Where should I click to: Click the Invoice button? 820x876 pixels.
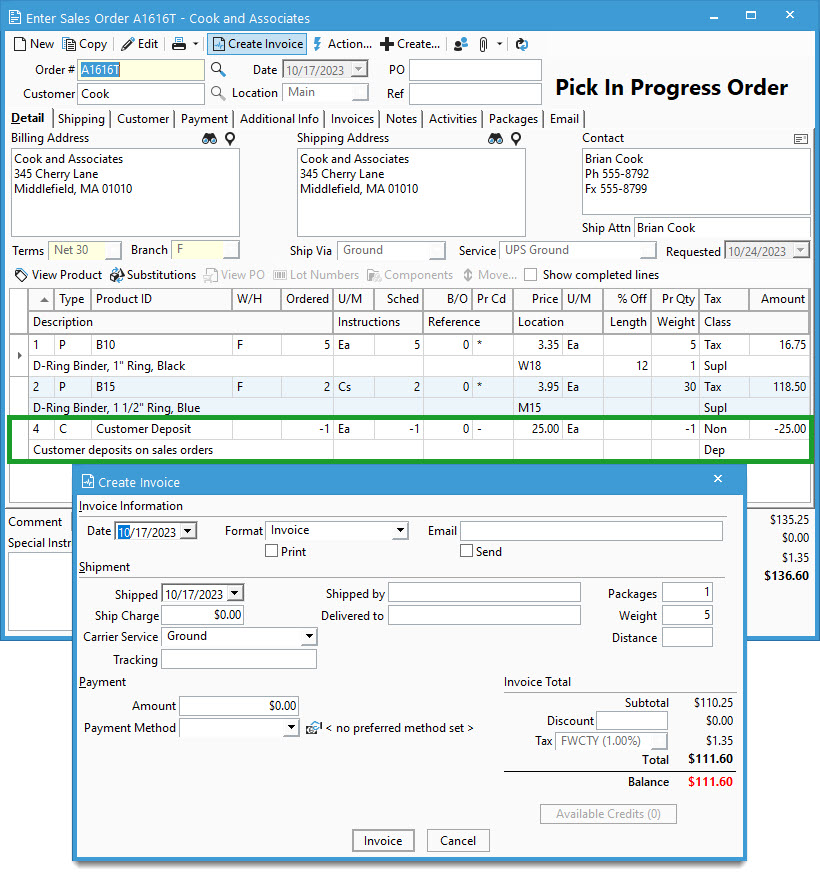[383, 841]
